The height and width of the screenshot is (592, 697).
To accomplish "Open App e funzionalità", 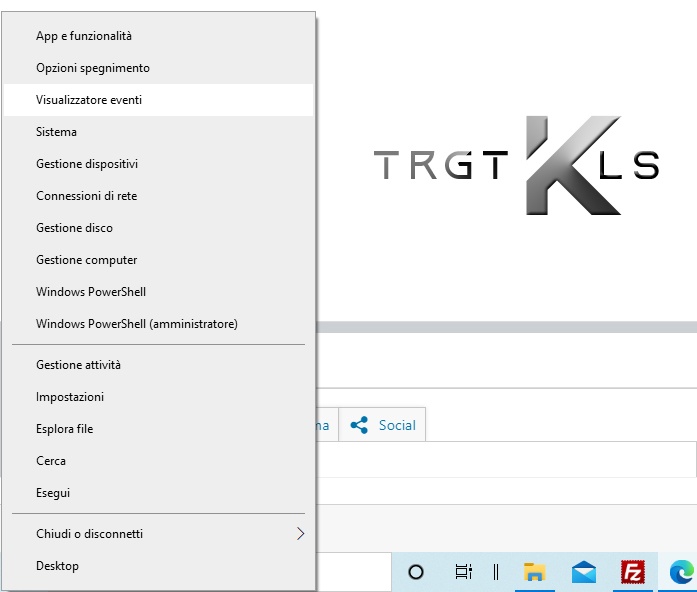I will pos(84,36).
